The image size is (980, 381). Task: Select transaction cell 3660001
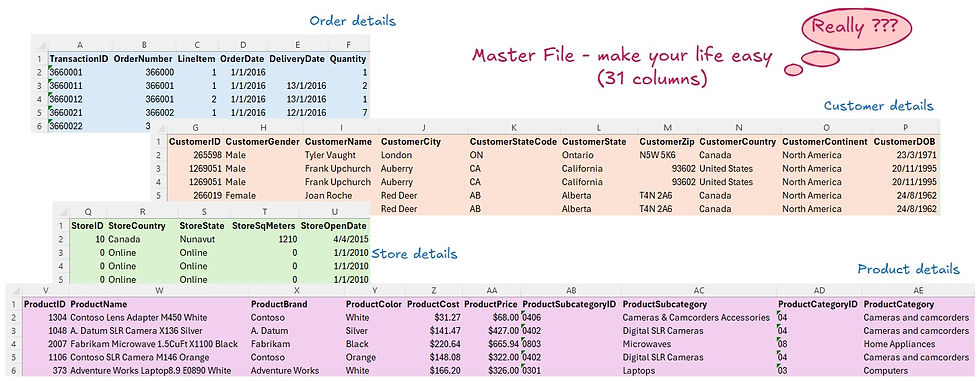point(78,72)
